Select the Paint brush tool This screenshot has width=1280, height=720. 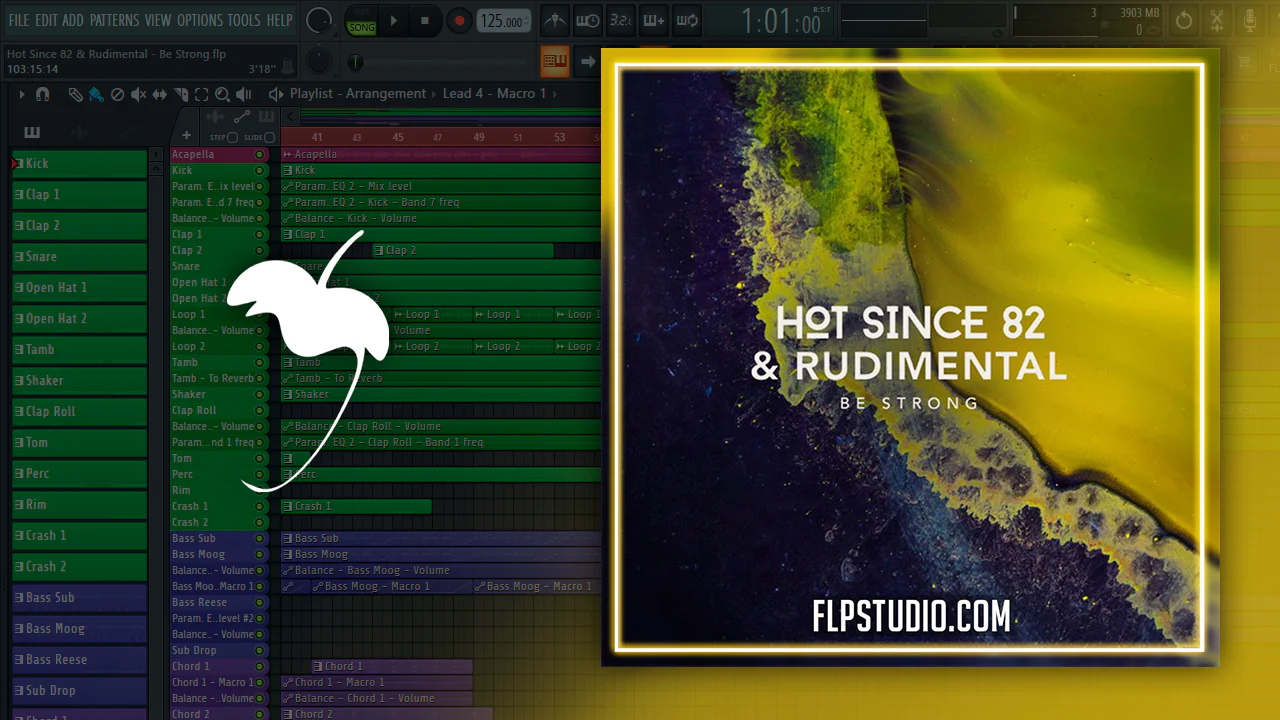[96, 94]
